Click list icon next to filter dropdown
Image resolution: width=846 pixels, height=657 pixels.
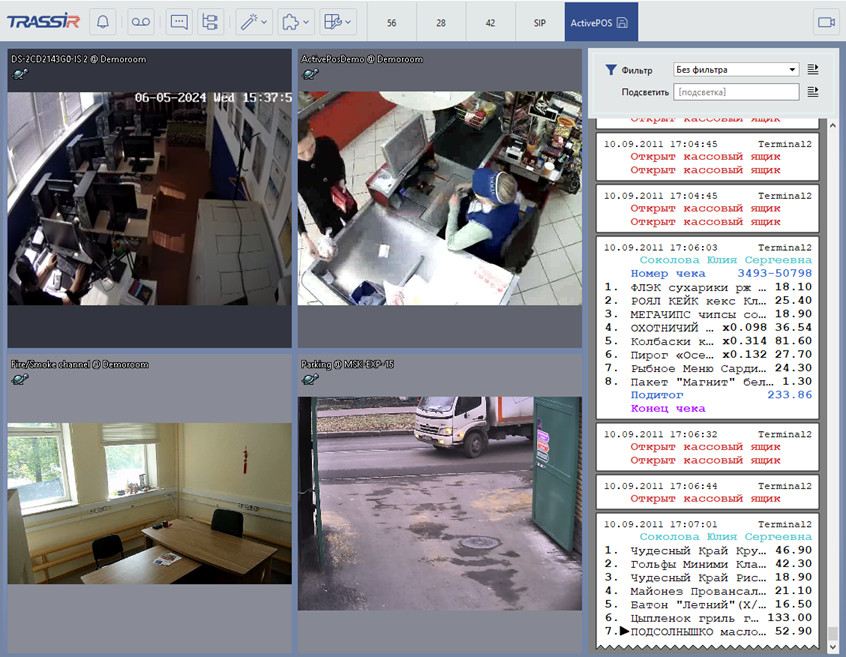813,70
